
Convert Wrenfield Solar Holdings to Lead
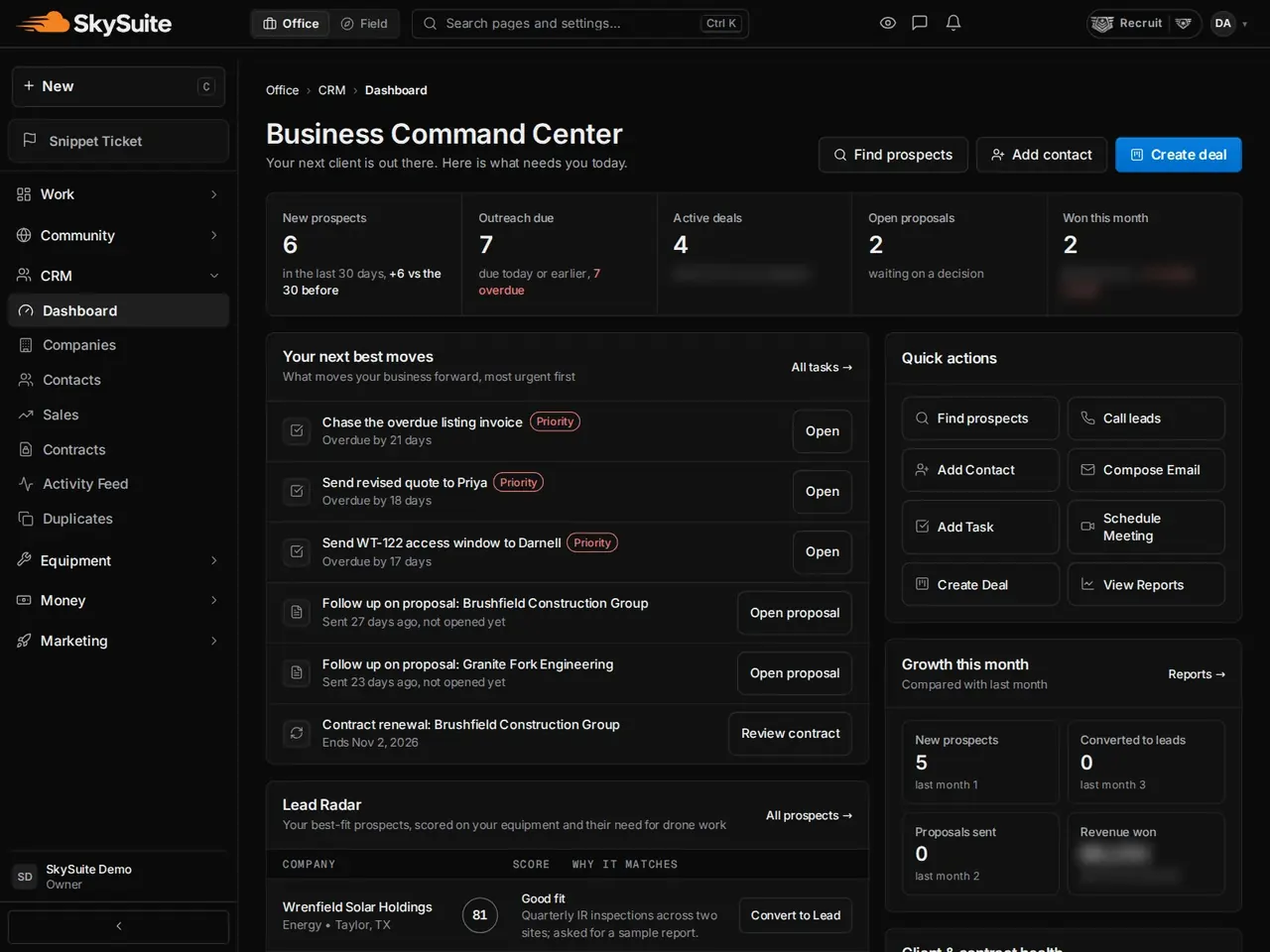click(x=796, y=915)
